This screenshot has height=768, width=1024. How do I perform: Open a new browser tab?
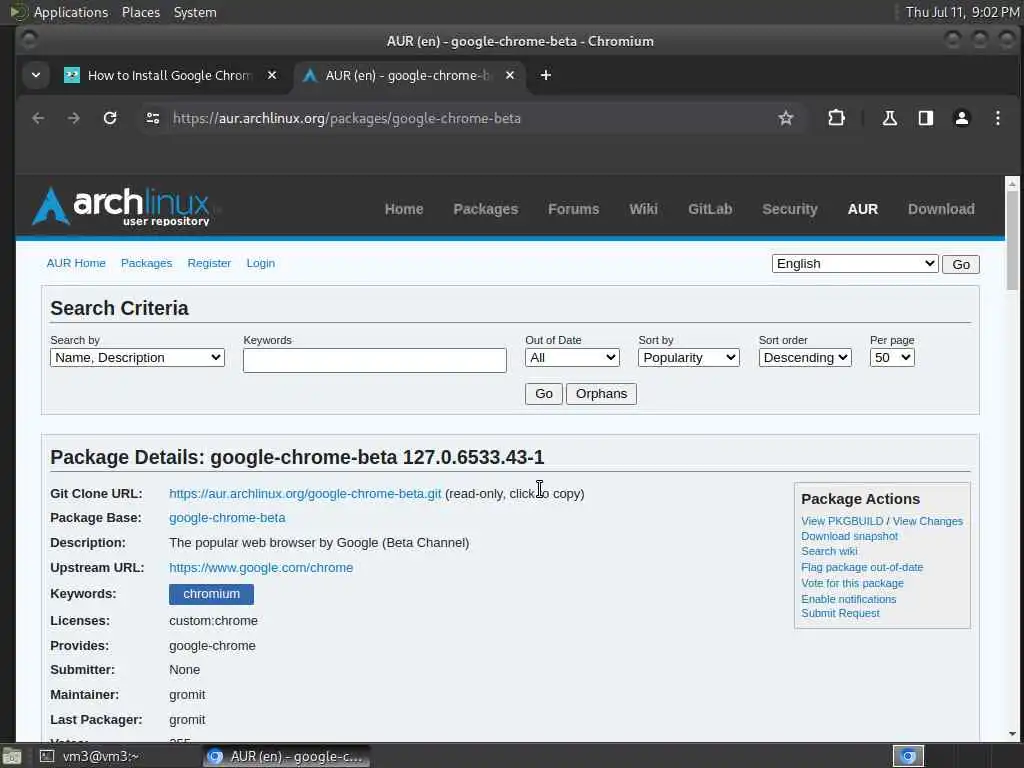[x=546, y=76]
